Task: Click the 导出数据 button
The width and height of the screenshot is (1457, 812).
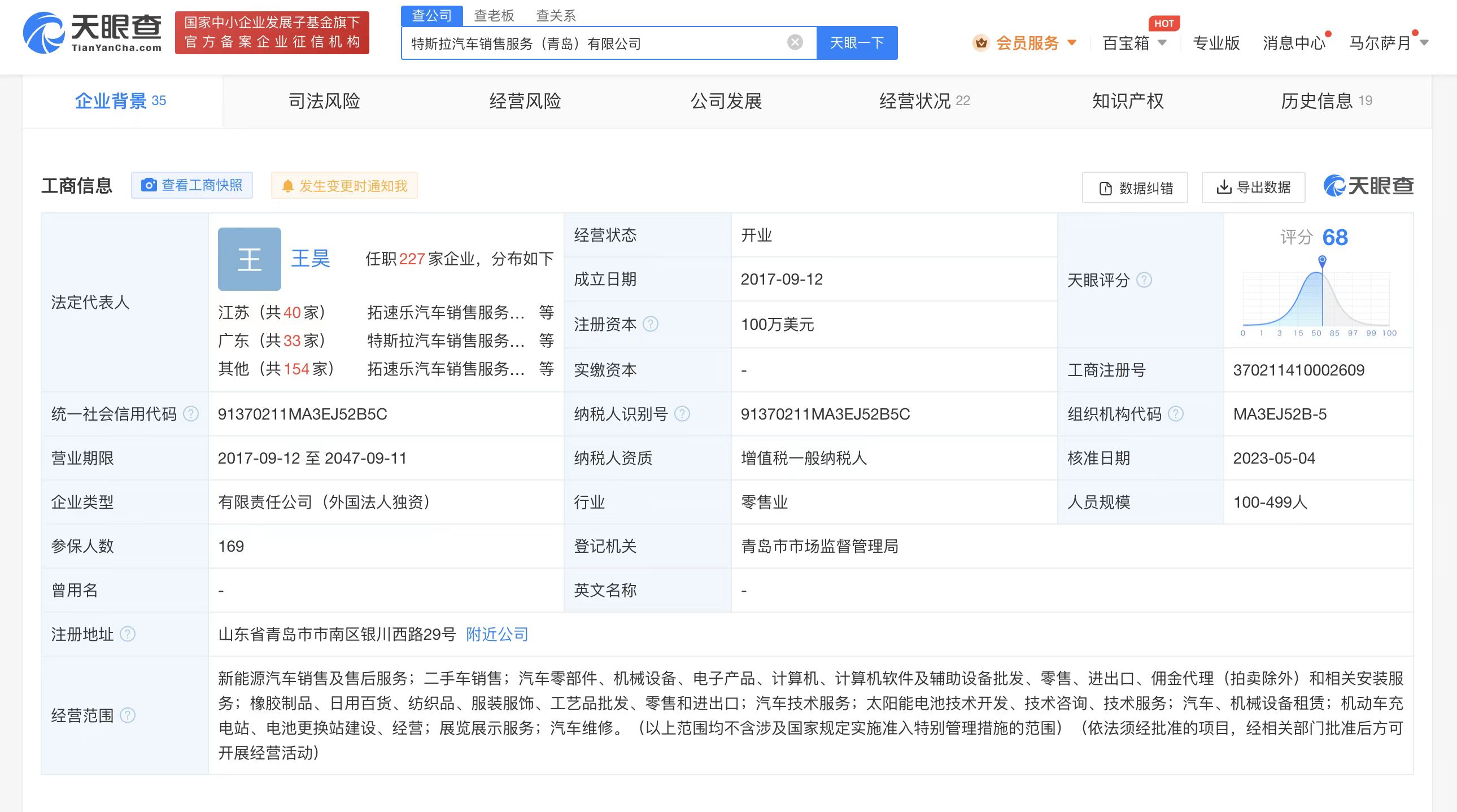Action: 1253,187
